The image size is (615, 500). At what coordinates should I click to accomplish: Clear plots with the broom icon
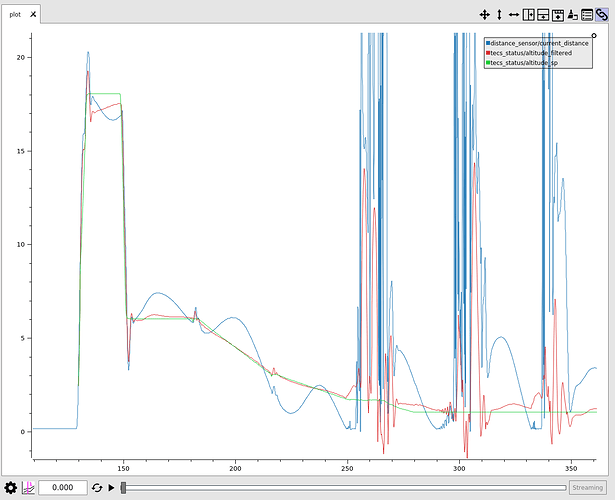(x=572, y=15)
